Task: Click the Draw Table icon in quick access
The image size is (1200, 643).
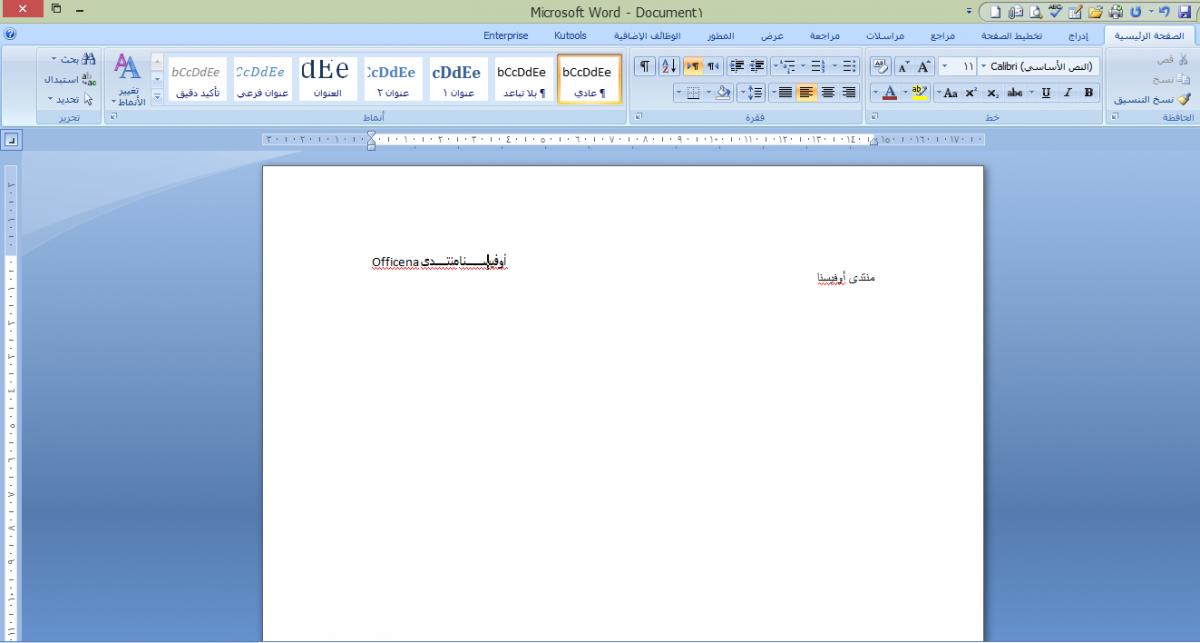Action: coord(1075,11)
